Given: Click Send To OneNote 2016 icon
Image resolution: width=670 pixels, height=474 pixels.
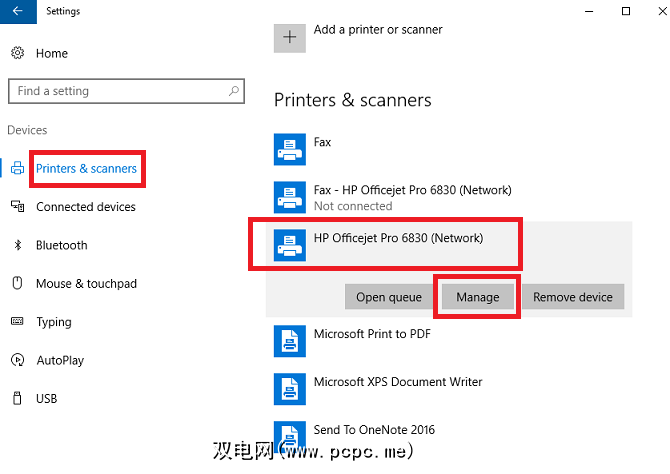Looking at the screenshot, I should [x=290, y=435].
